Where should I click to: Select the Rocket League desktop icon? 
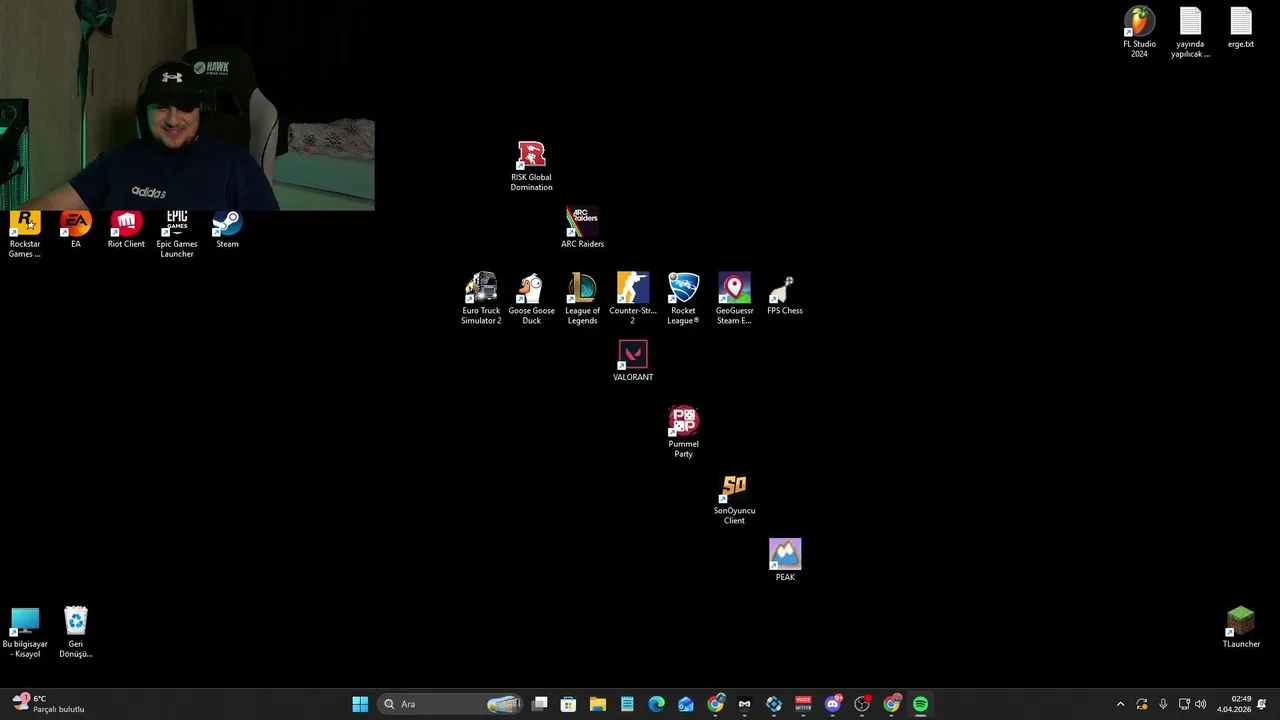point(683,299)
